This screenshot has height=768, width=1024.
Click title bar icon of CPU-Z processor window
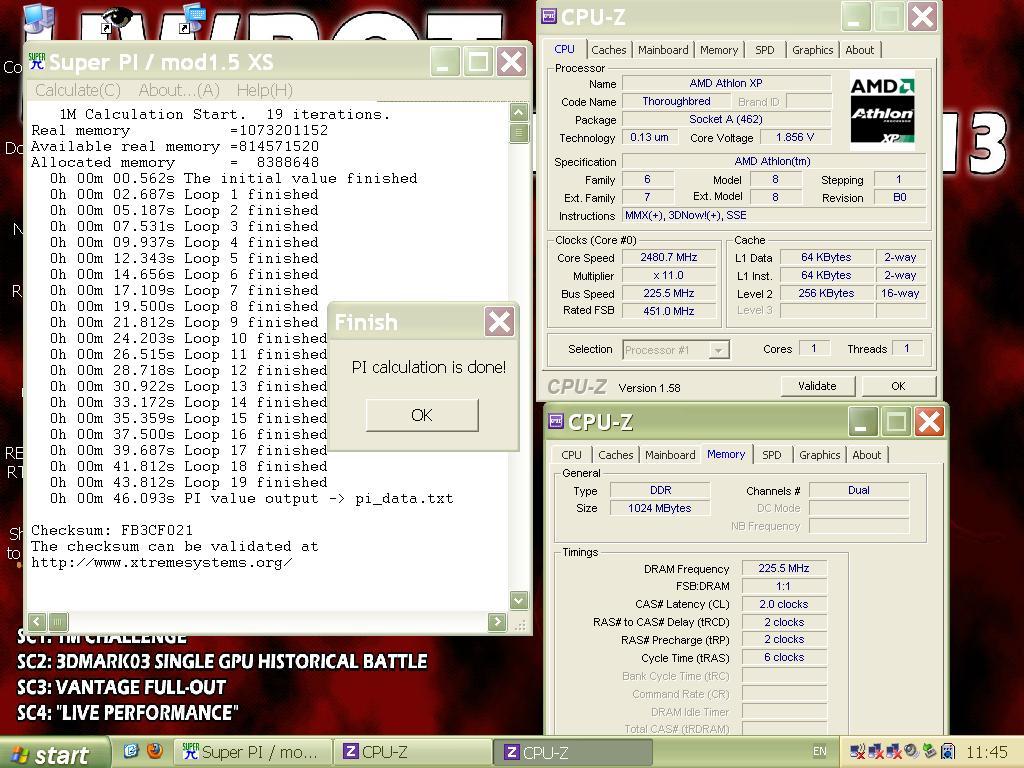pyautogui.click(x=549, y=17)
